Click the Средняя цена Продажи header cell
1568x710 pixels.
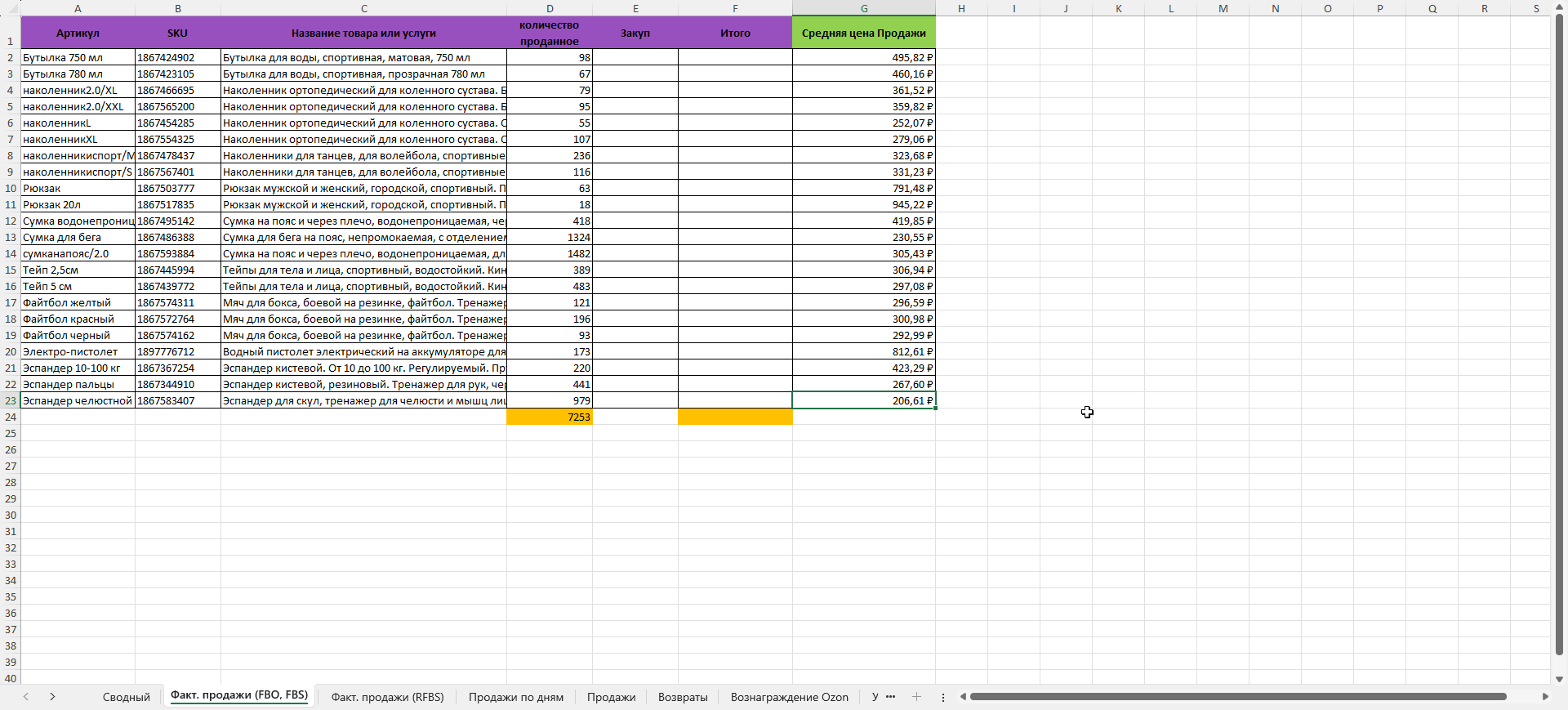coord(863,33)
